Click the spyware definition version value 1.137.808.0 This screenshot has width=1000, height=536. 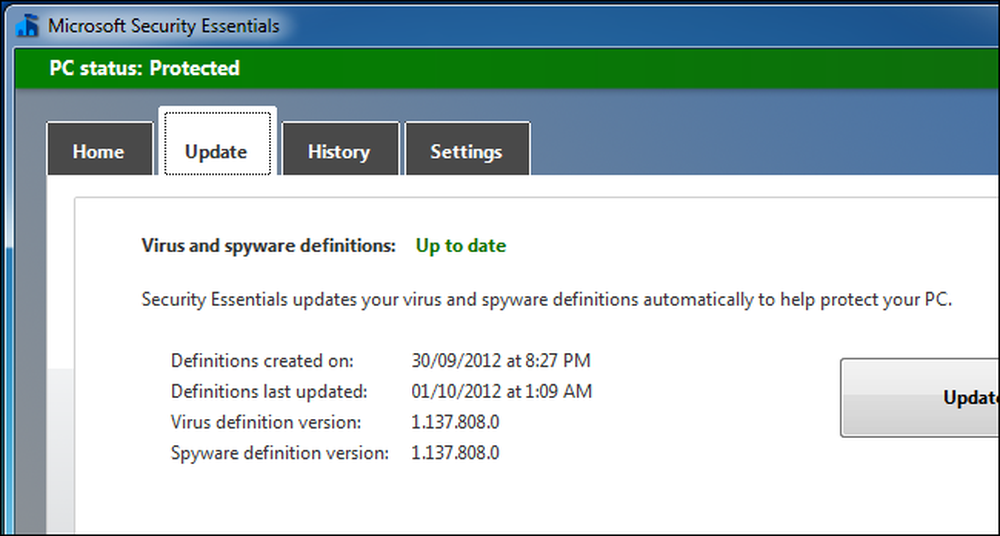pos(455,452)
